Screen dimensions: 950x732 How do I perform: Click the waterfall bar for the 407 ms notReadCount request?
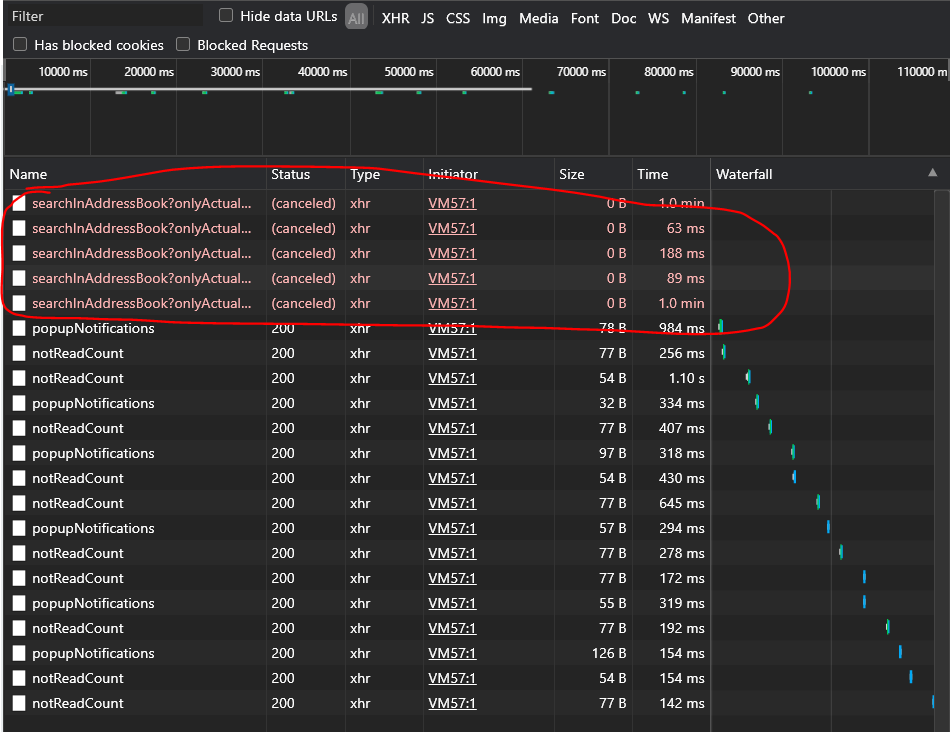click(x=770, y=427)
